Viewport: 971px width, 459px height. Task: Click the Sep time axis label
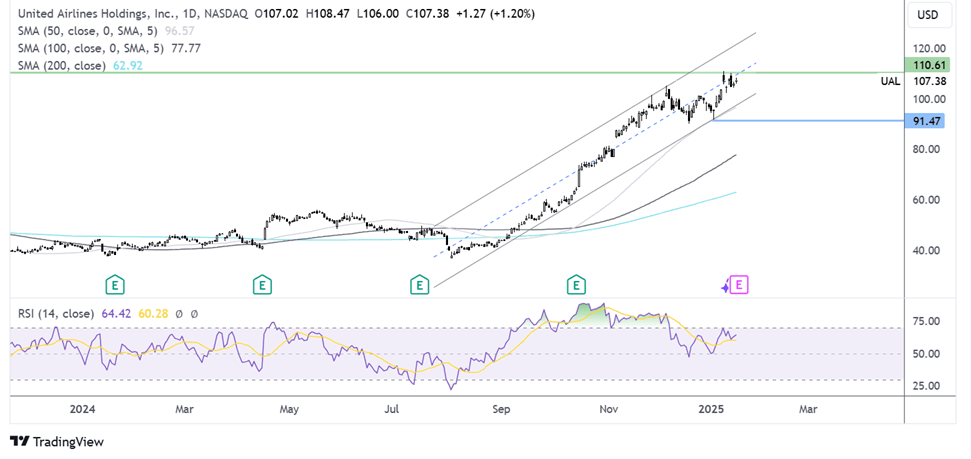[501, 409]
